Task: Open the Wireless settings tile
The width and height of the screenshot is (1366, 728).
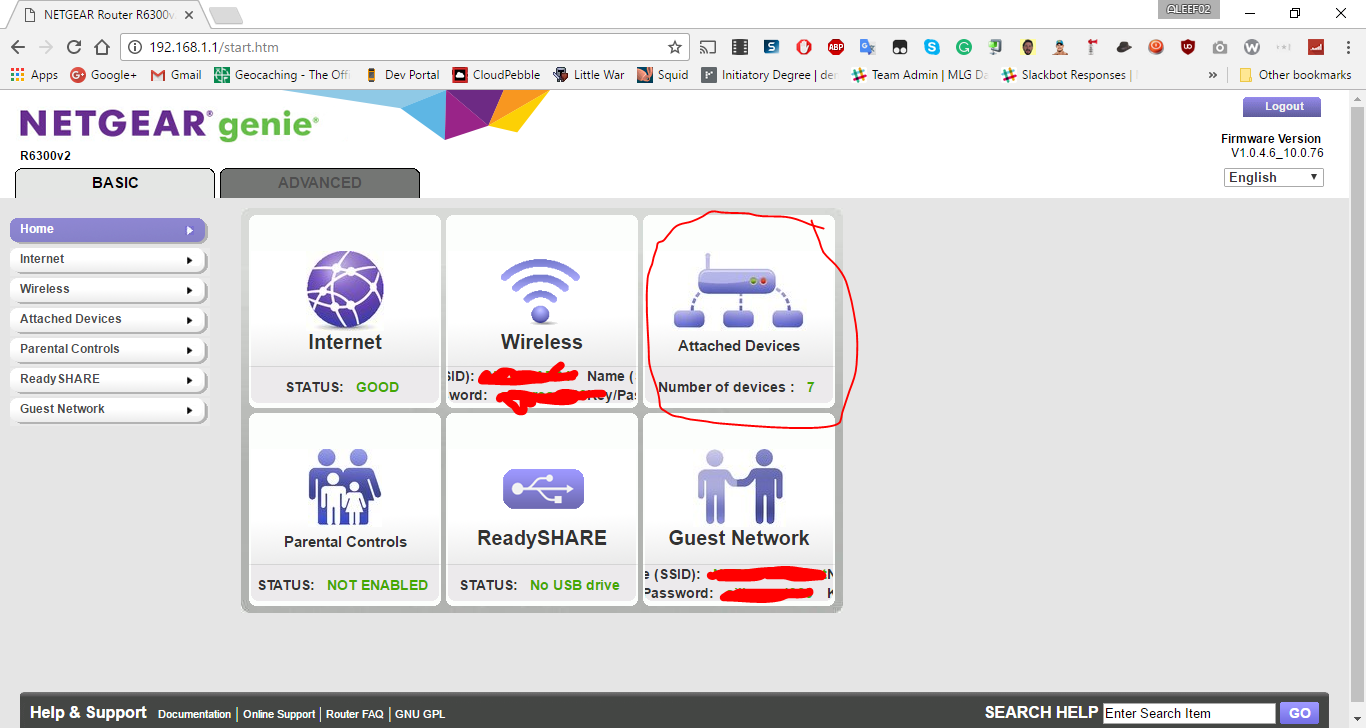Action: [541, 300]
